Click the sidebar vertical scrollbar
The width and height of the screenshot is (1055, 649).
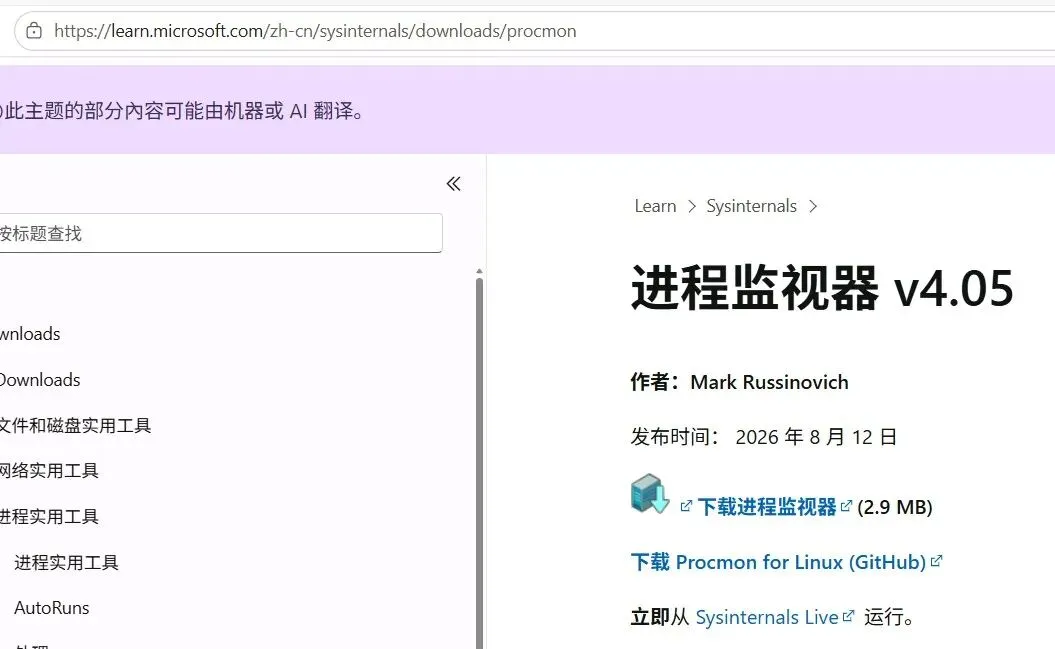[479, 461]
